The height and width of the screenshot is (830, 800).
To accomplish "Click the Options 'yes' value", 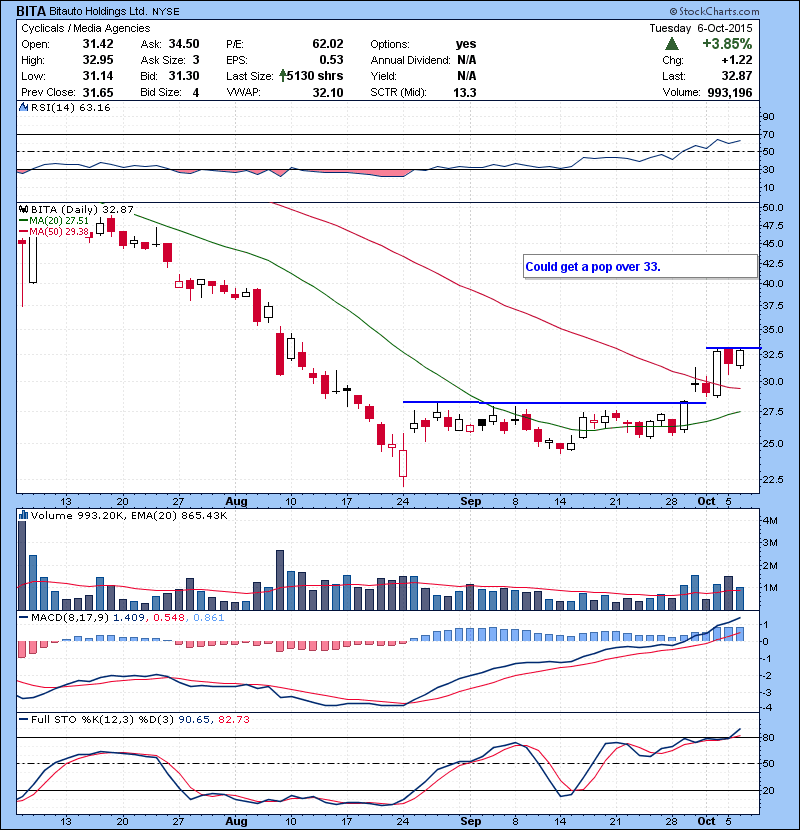I will 466,44.
